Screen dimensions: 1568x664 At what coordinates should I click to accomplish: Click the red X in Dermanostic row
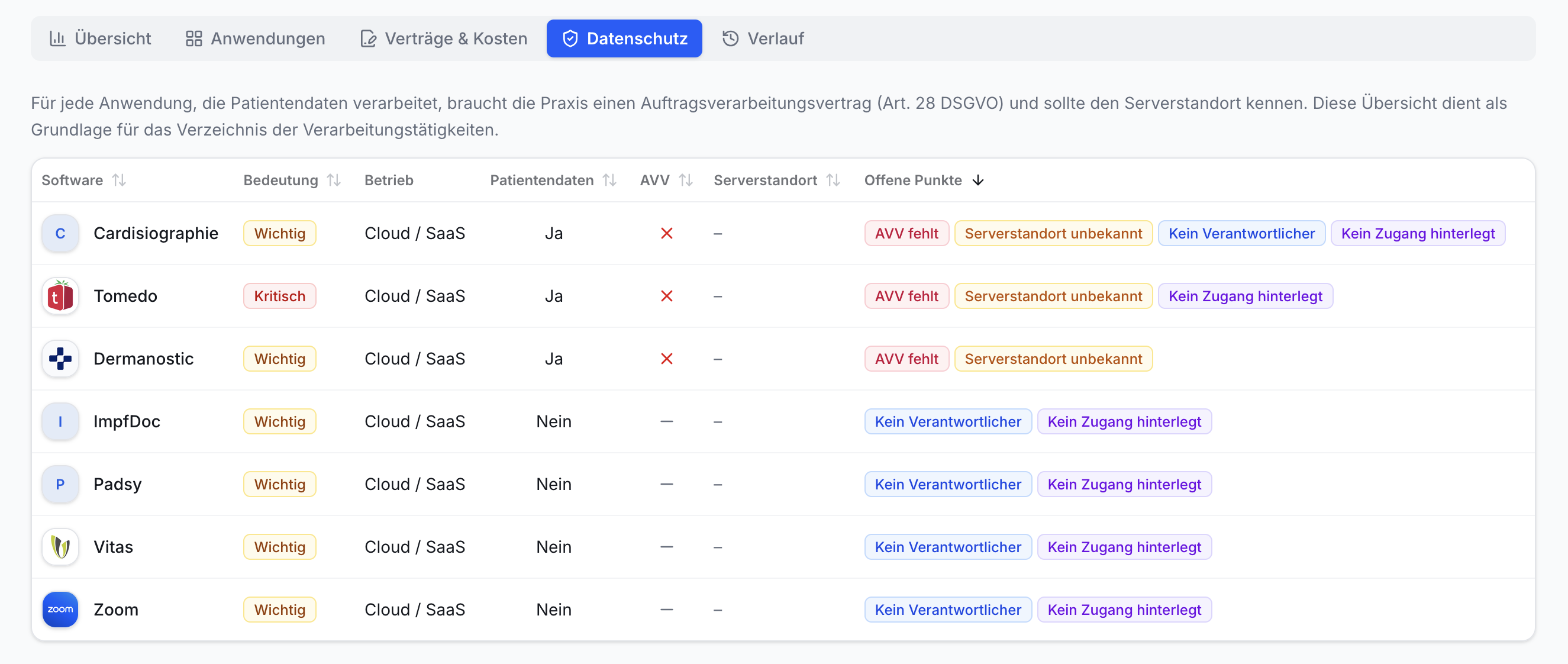[666, 359]
